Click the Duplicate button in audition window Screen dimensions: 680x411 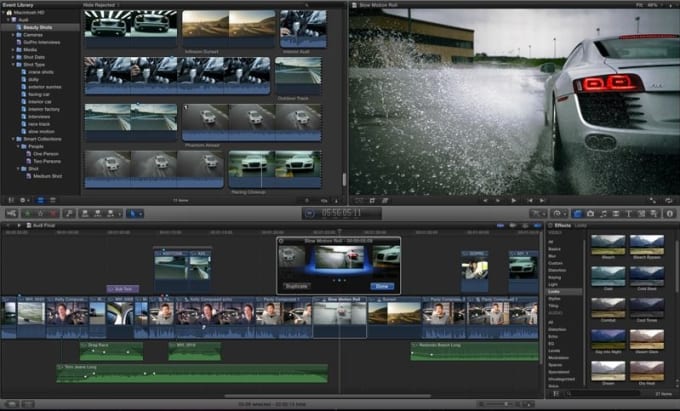tap(297, 286)
